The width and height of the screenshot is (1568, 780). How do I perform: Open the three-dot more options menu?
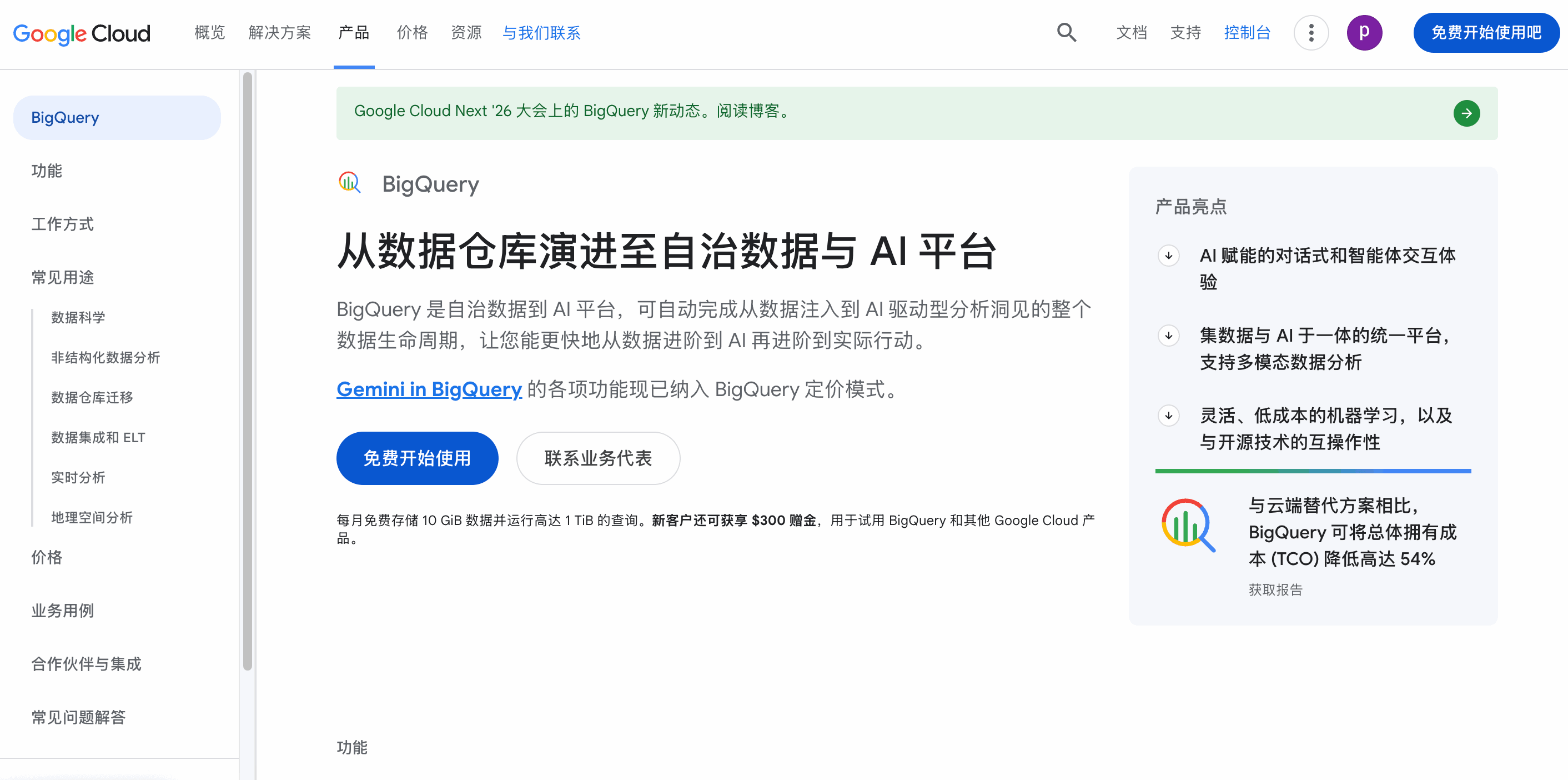(1310, 33)
